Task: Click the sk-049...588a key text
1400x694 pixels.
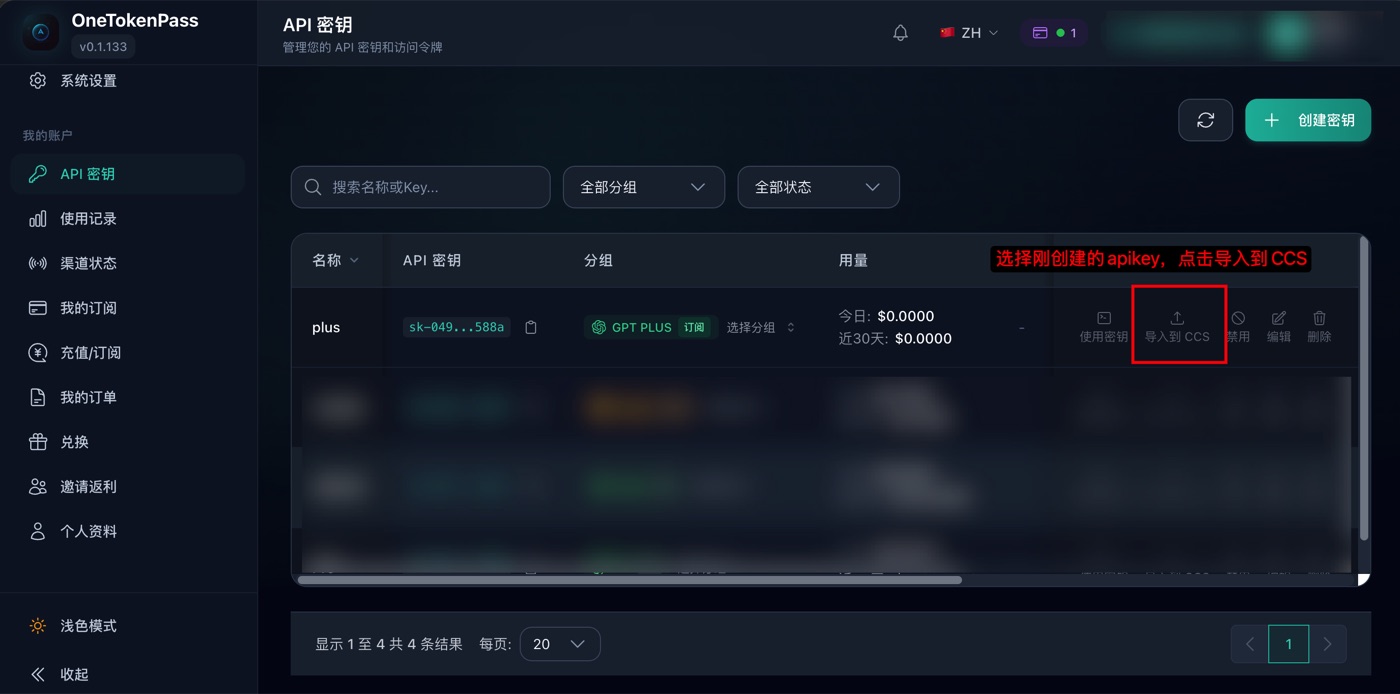Action: coord(457,327)
